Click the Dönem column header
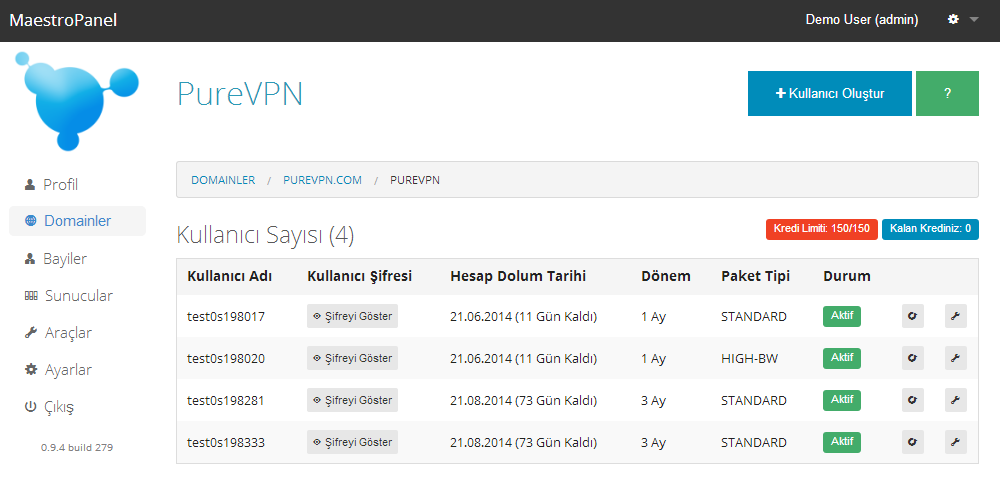The height and width of the screenshot is (479, 1000). [666, 277]
